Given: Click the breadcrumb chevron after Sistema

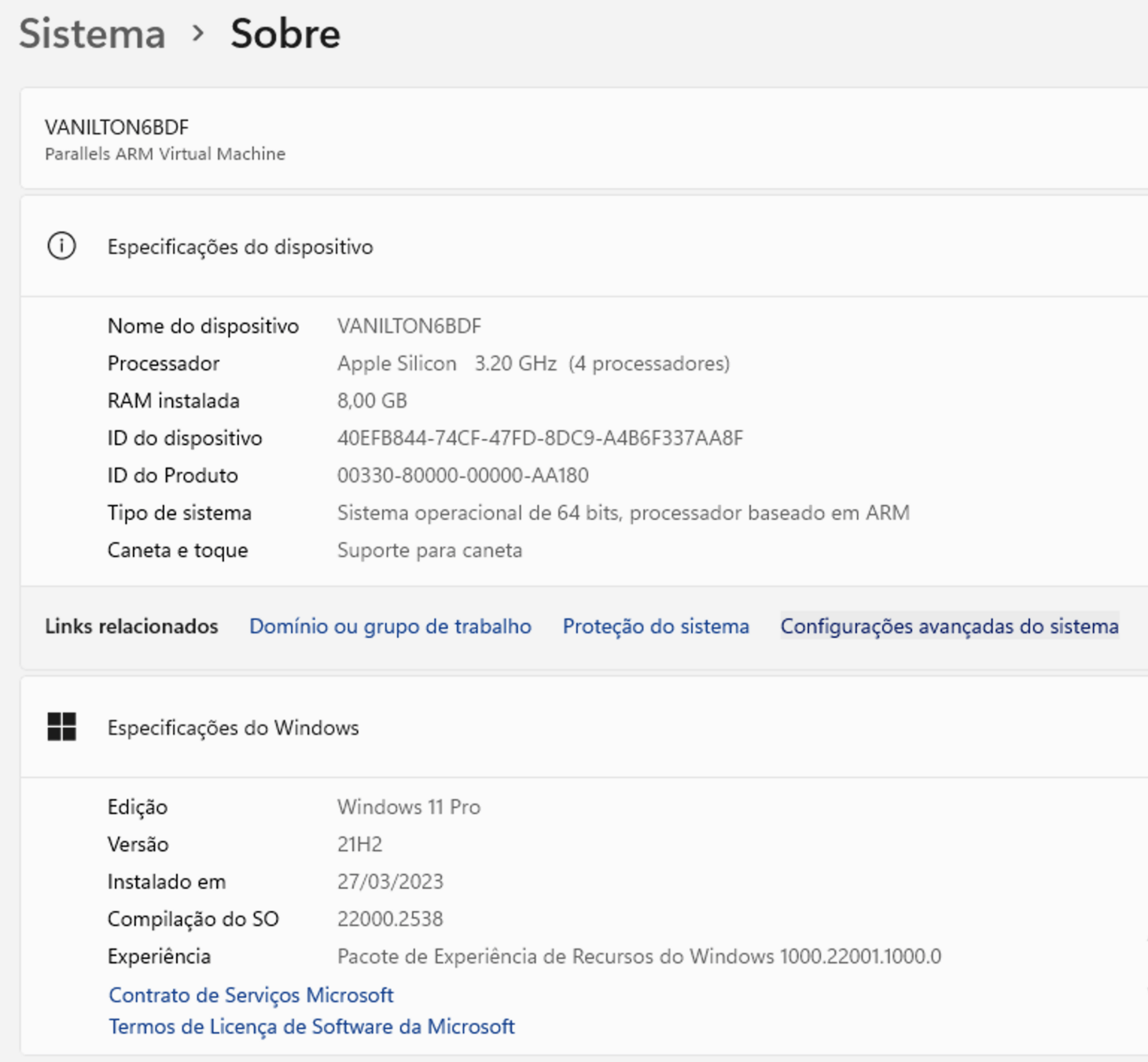Looking at the screenshot, I should pyautogui.click(x=198, y=34).
